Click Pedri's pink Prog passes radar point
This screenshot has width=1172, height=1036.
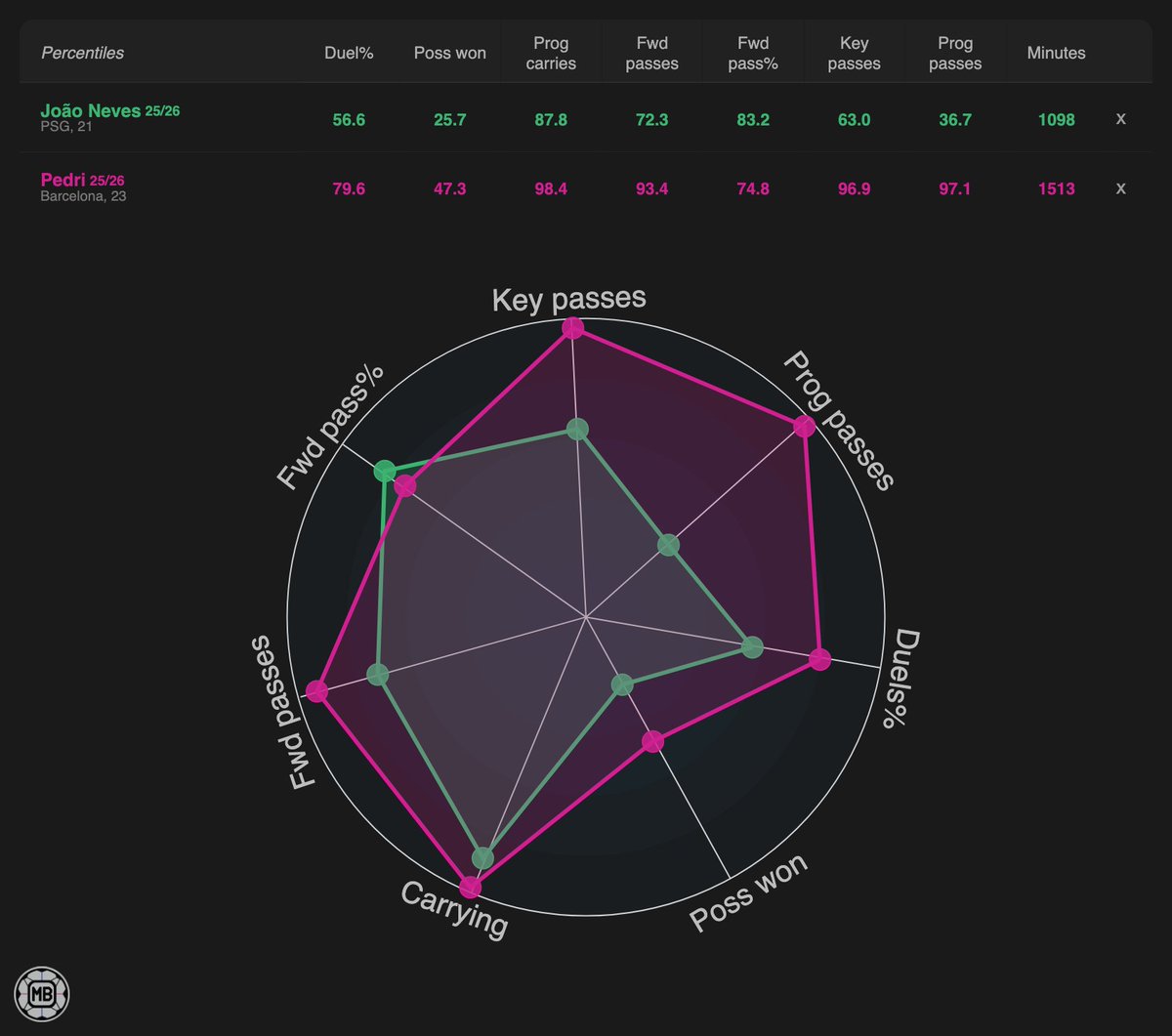coord(804,426)
